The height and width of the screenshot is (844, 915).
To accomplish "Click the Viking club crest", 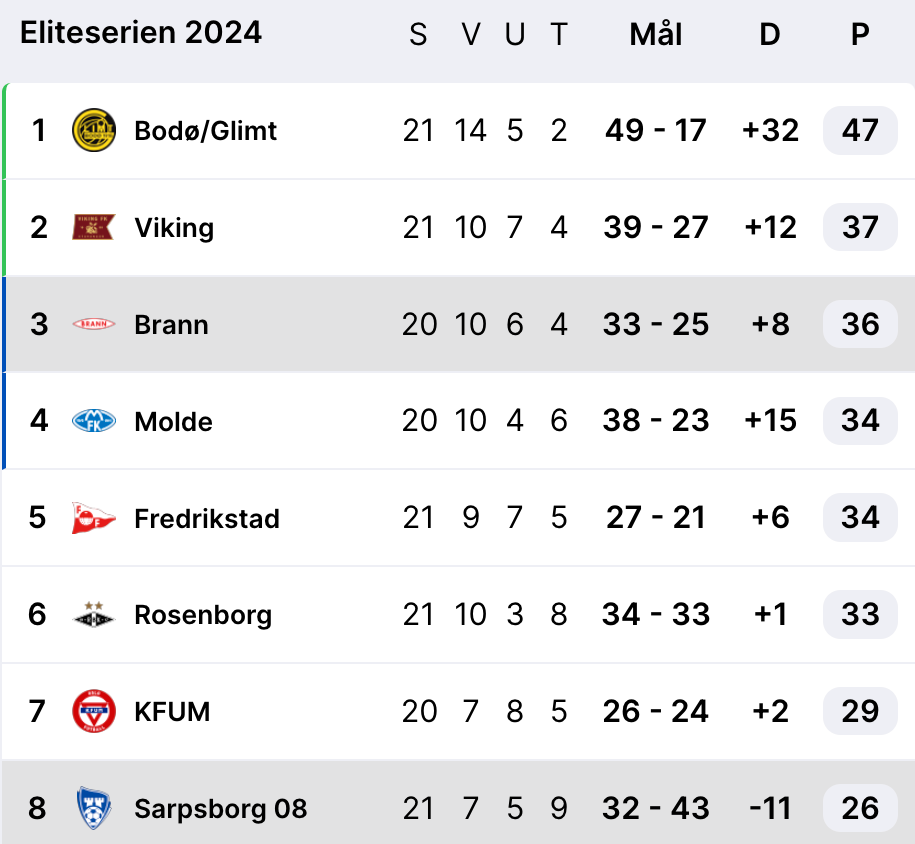I will [x=94, y=228].
